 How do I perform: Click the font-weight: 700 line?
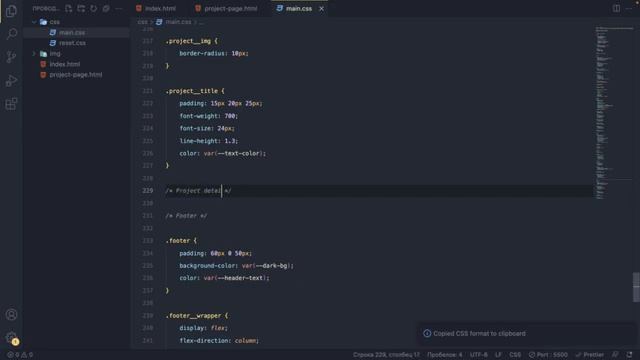tap(208, 116)
